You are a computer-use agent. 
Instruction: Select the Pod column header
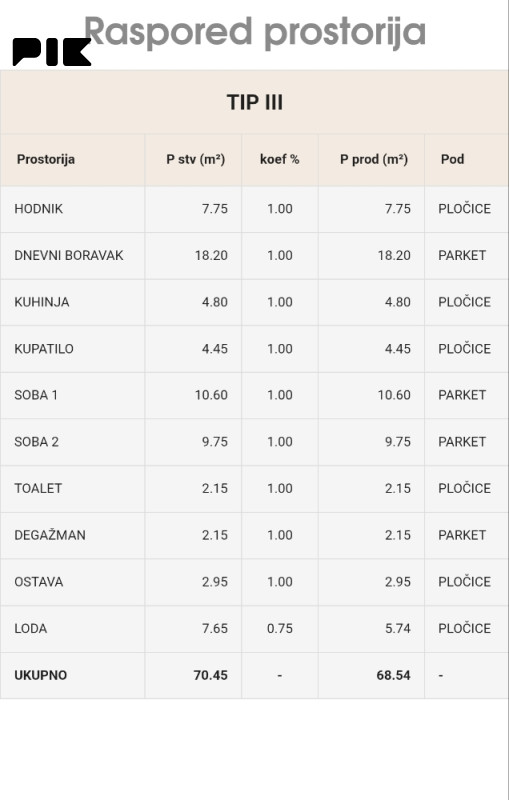point(452,159)
